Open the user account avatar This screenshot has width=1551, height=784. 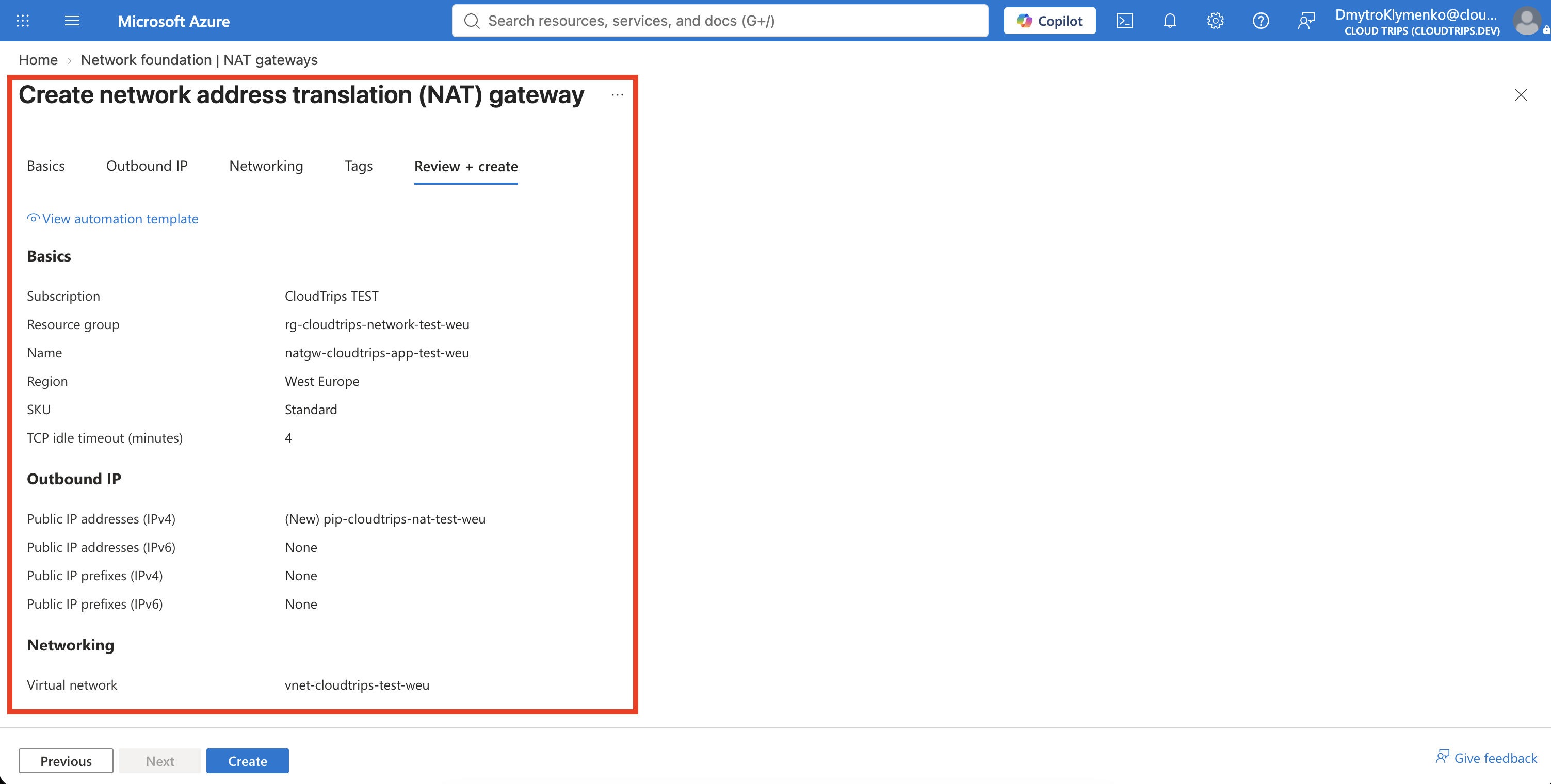(1527, 21)
